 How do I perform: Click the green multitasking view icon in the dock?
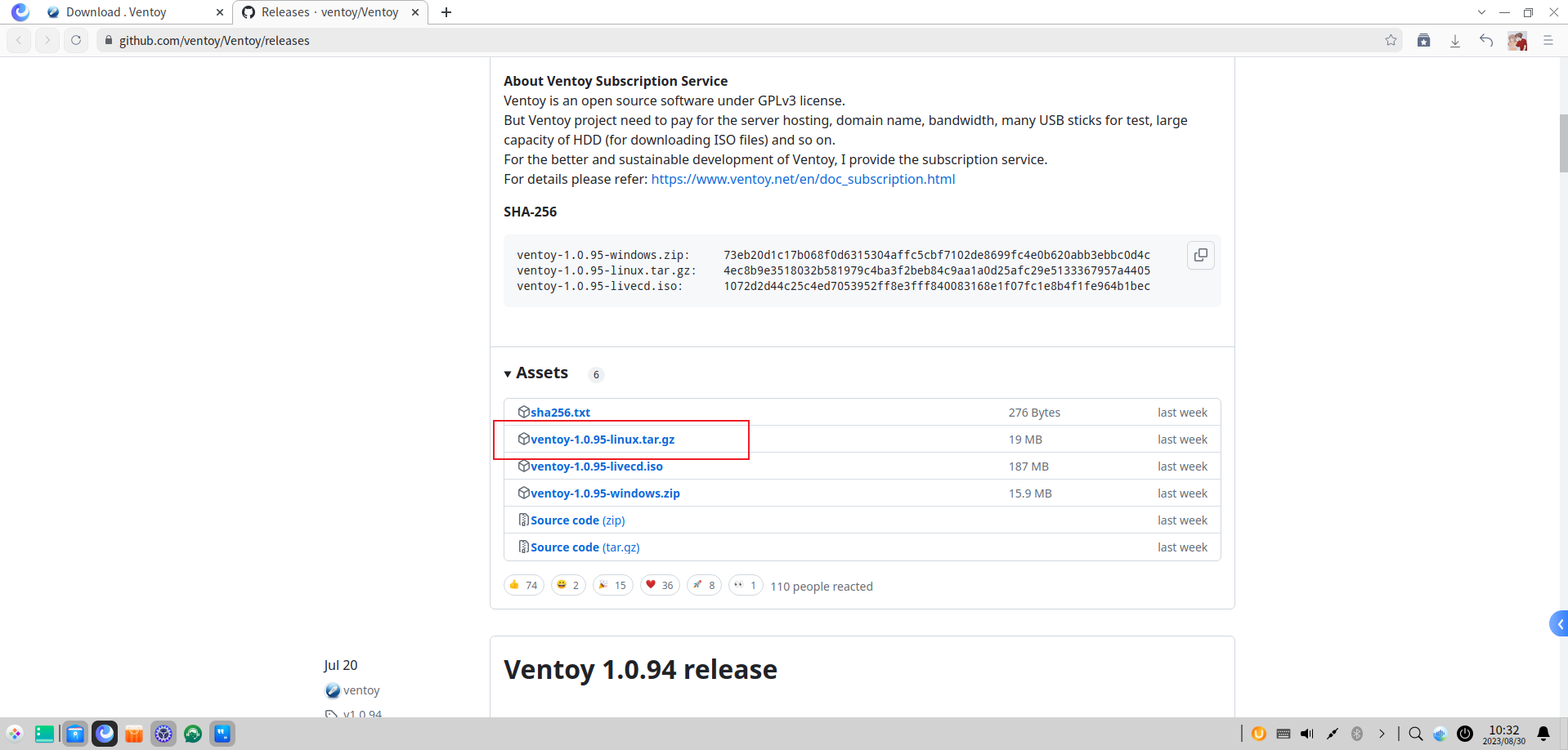coord(44,734)
